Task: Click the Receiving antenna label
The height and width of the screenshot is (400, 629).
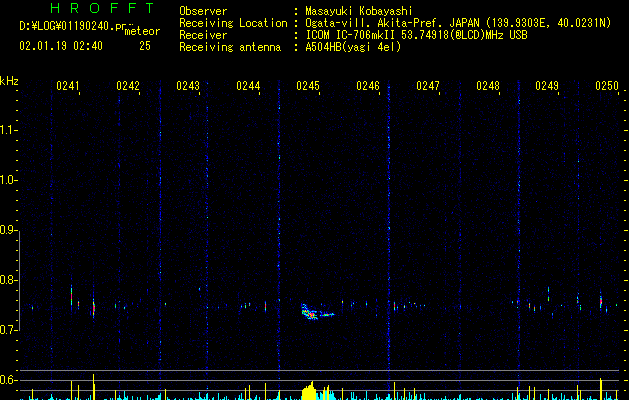Action: 230,47
